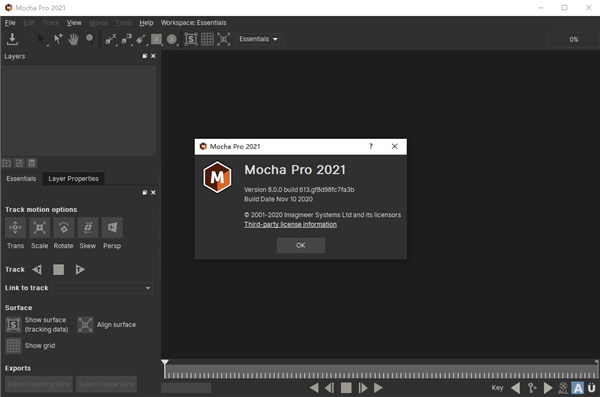Close the Mocha Pro 2021 About dialog

395,146
